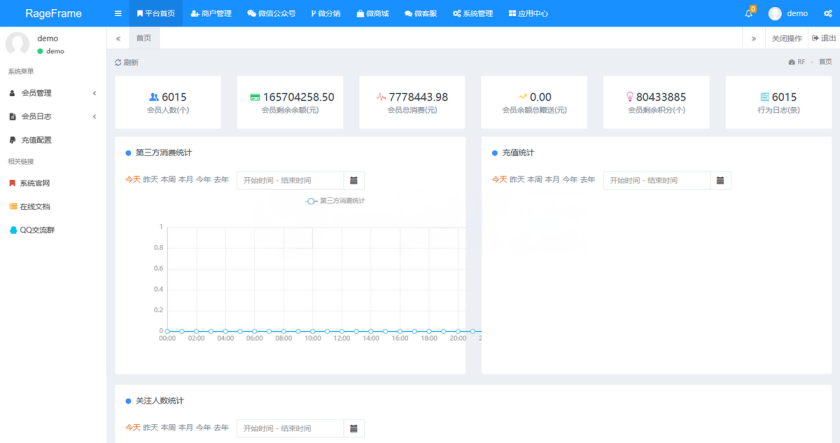Select 去年 in 充值统计
The height and width of the screenshot is (443, 840).
click(588, 179)
